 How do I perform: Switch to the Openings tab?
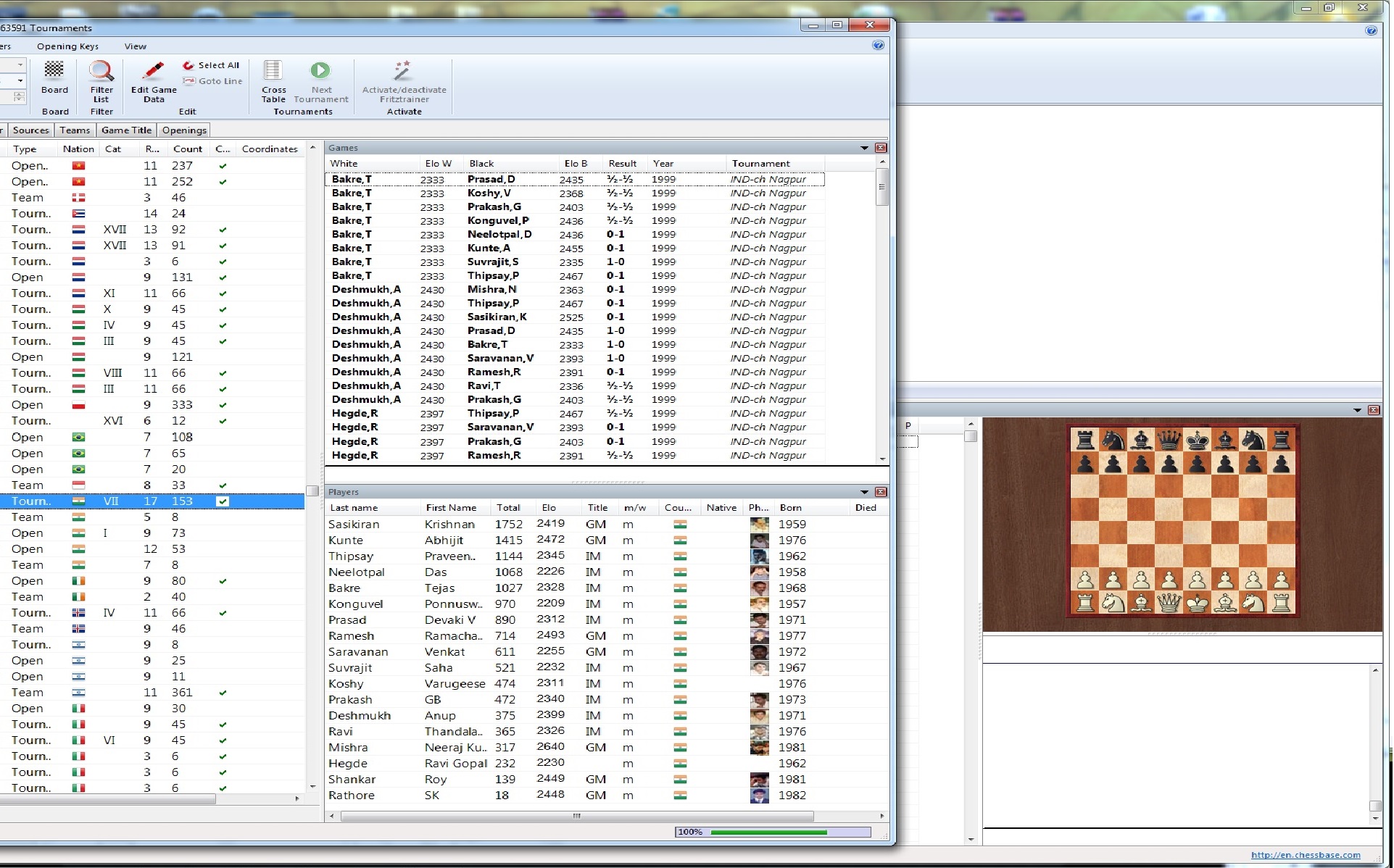click(184, 130)
